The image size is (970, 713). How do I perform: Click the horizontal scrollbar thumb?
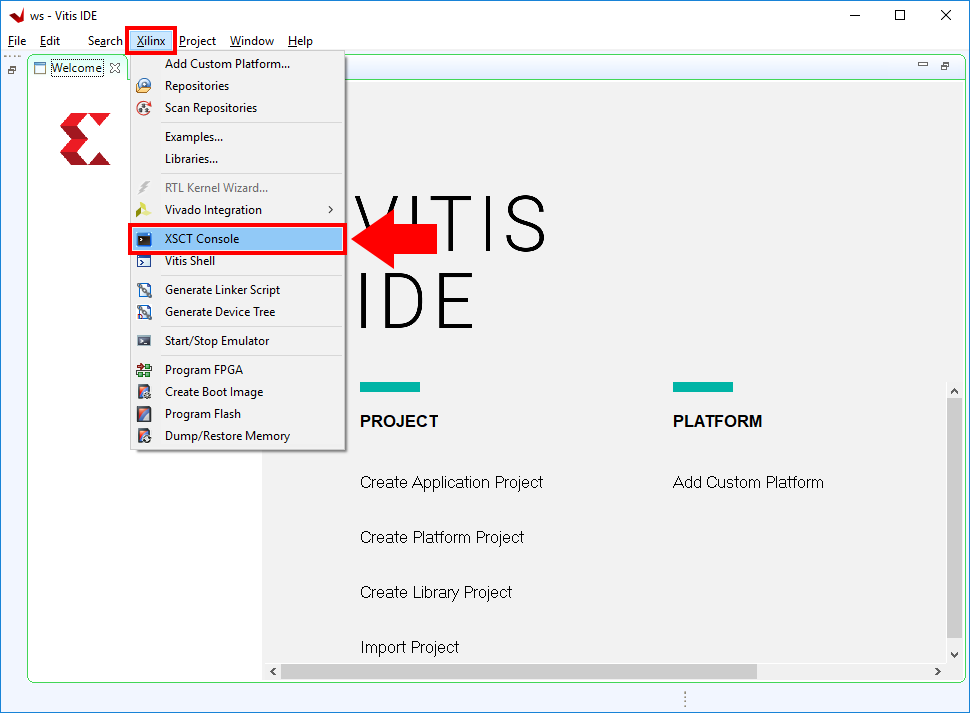click(x=518, y=672)
